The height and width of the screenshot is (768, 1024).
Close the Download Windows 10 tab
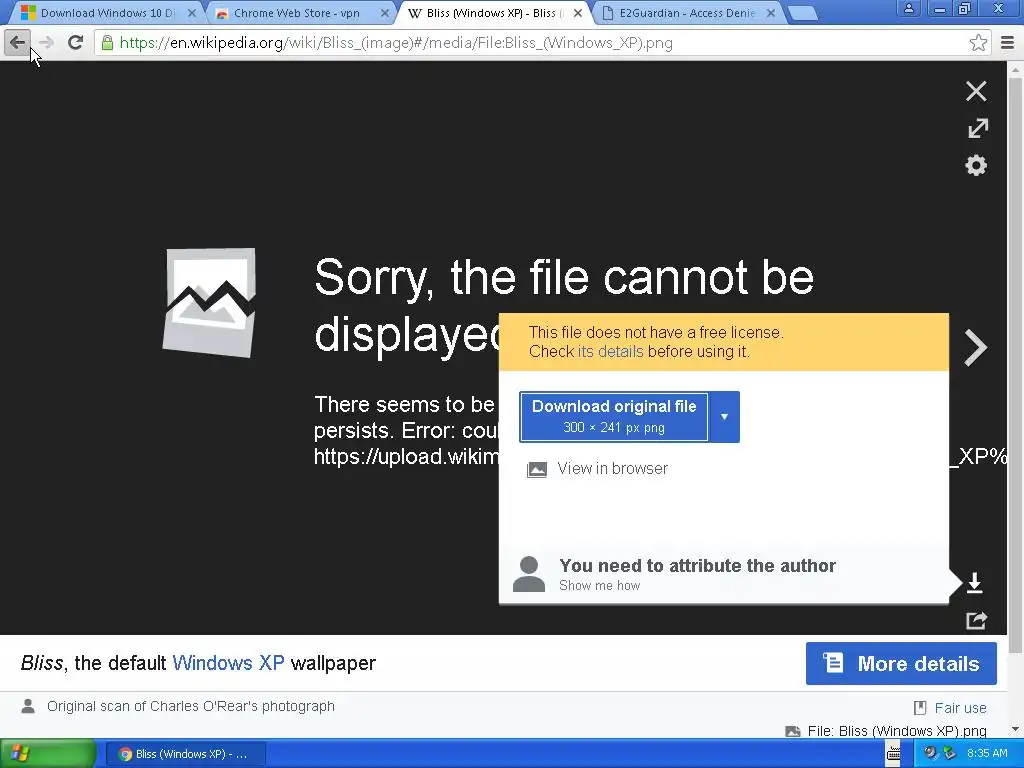coord(192,13)
